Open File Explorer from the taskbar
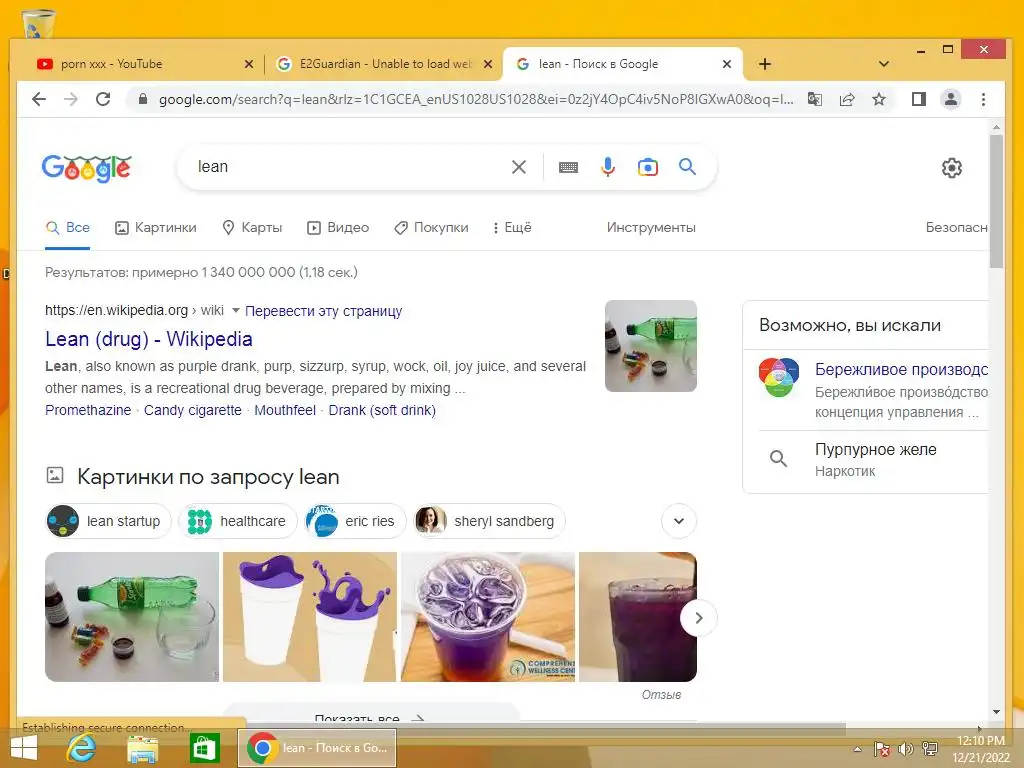 point(142,748)
